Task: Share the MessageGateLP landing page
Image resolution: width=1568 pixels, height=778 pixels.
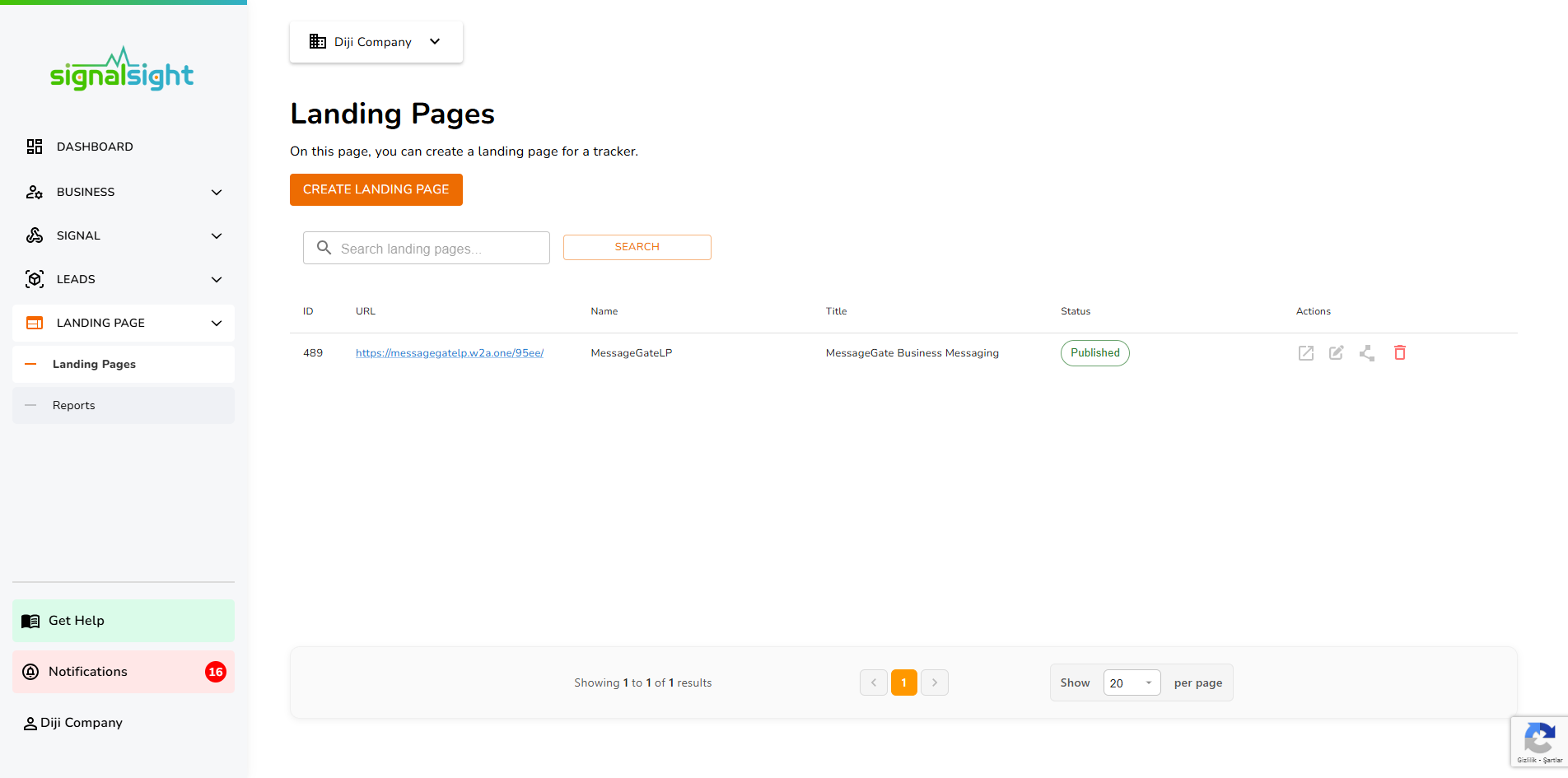Action: 1368,352
